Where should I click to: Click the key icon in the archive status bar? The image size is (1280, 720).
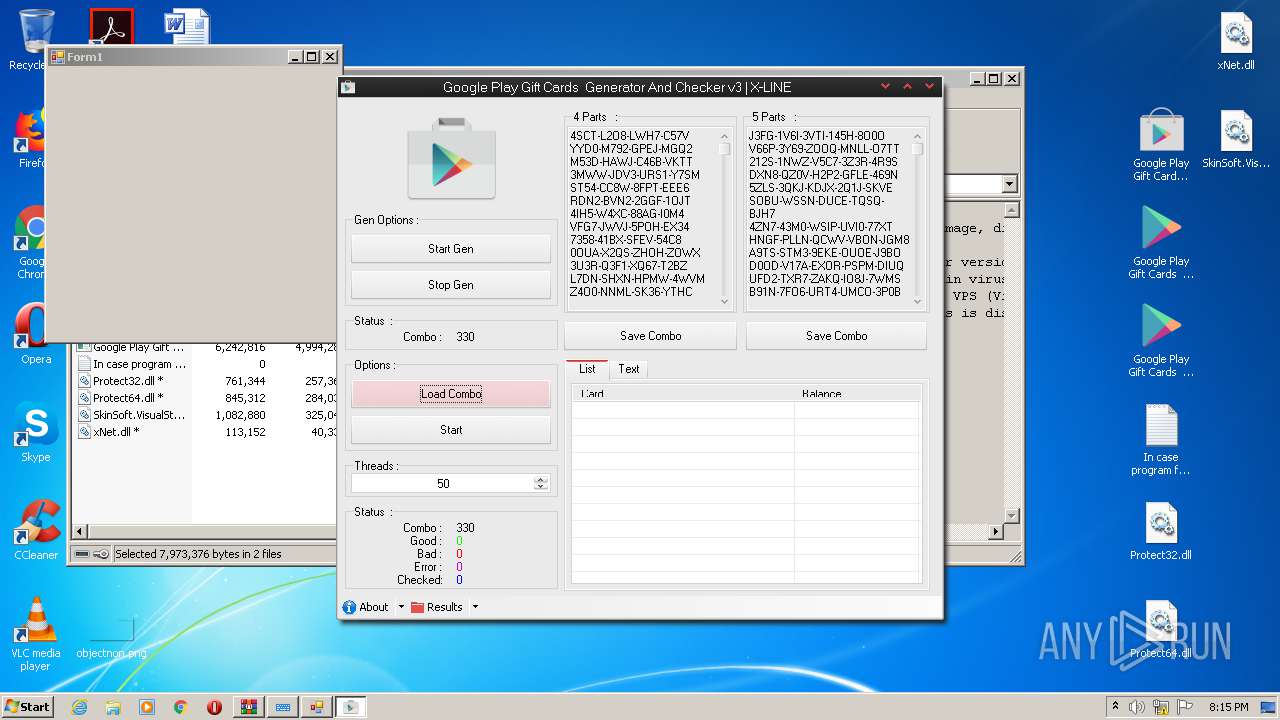pyautogui.click(x=101, y=554)
